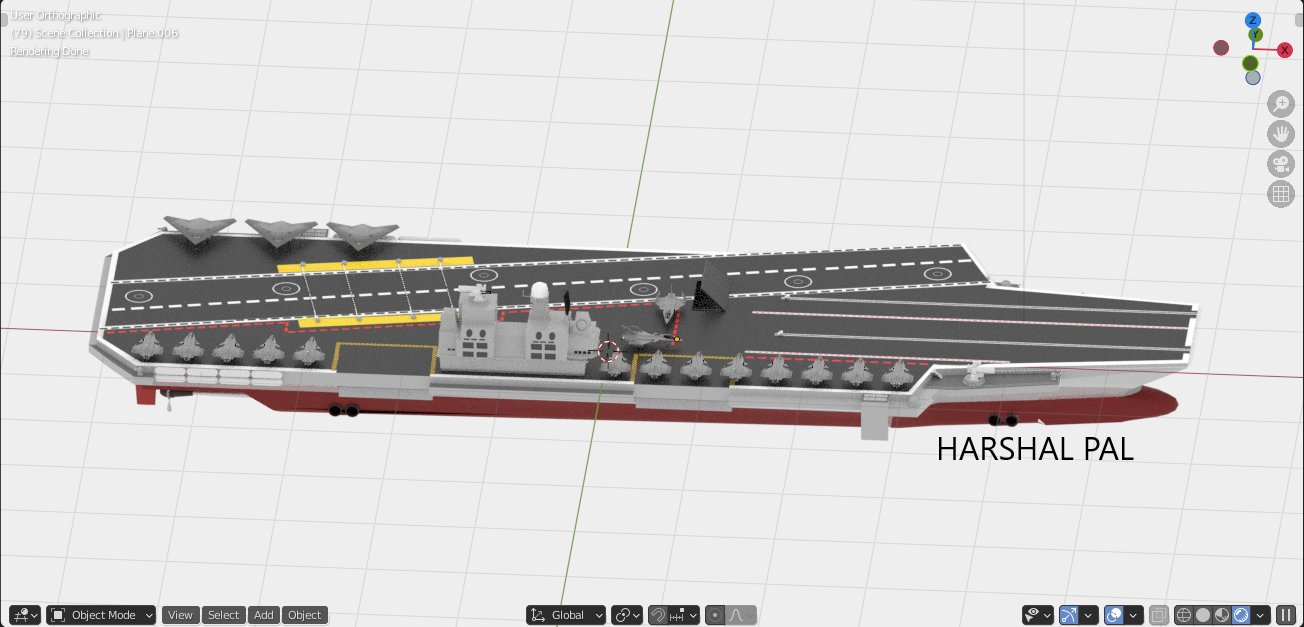The height and width of the screenshot is (627, 1304).
Task: Open the Global transform orientation dropdown
Action: (567, 615)
